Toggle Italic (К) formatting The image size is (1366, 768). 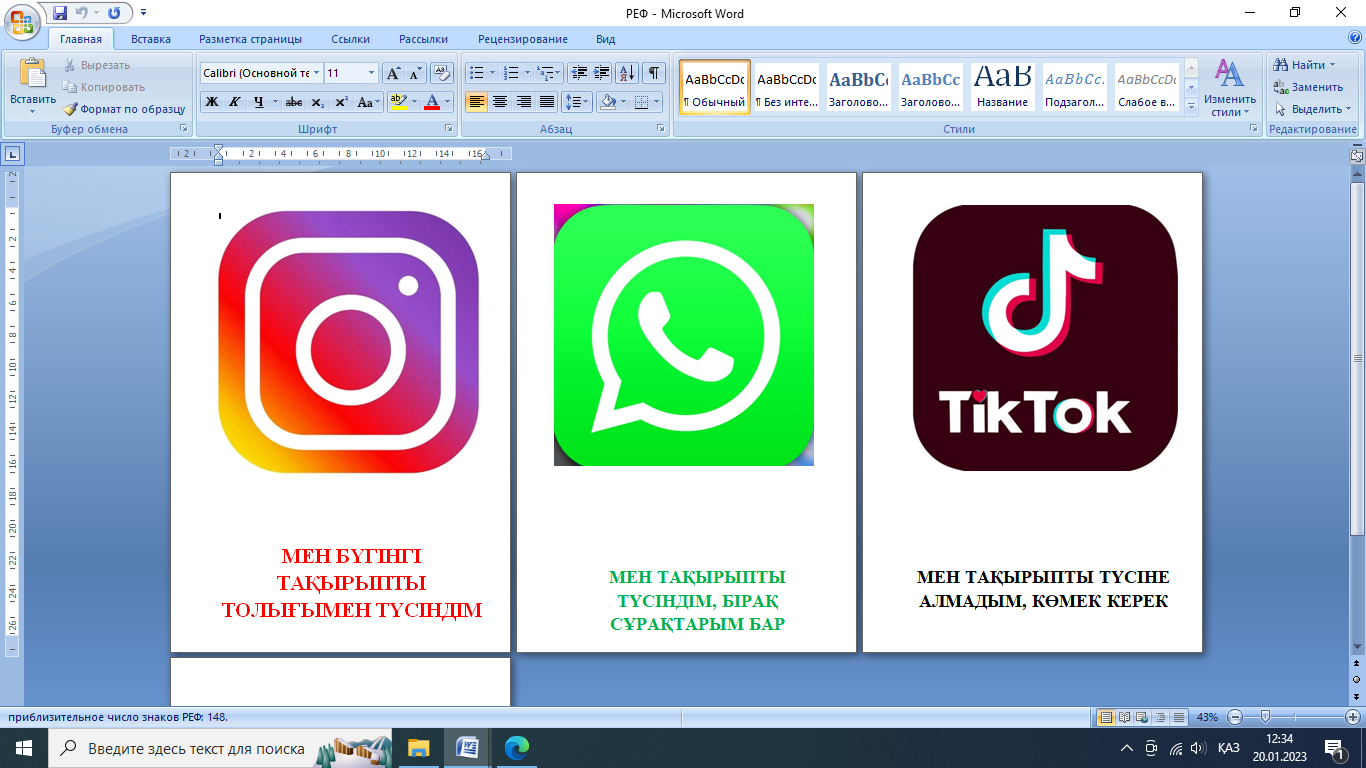pyautogui.click(x=235, y=102)
